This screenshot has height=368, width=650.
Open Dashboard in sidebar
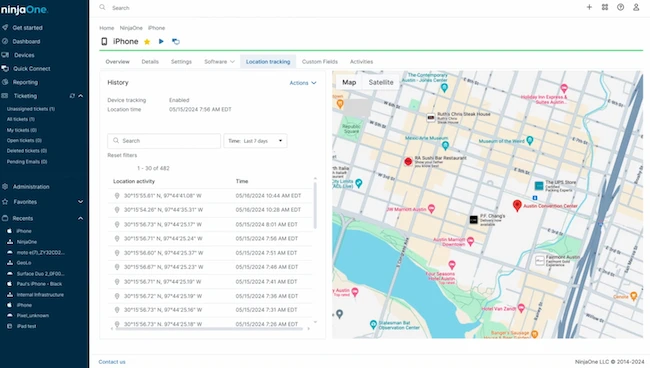pyautogui.click(x=26, y=41)
